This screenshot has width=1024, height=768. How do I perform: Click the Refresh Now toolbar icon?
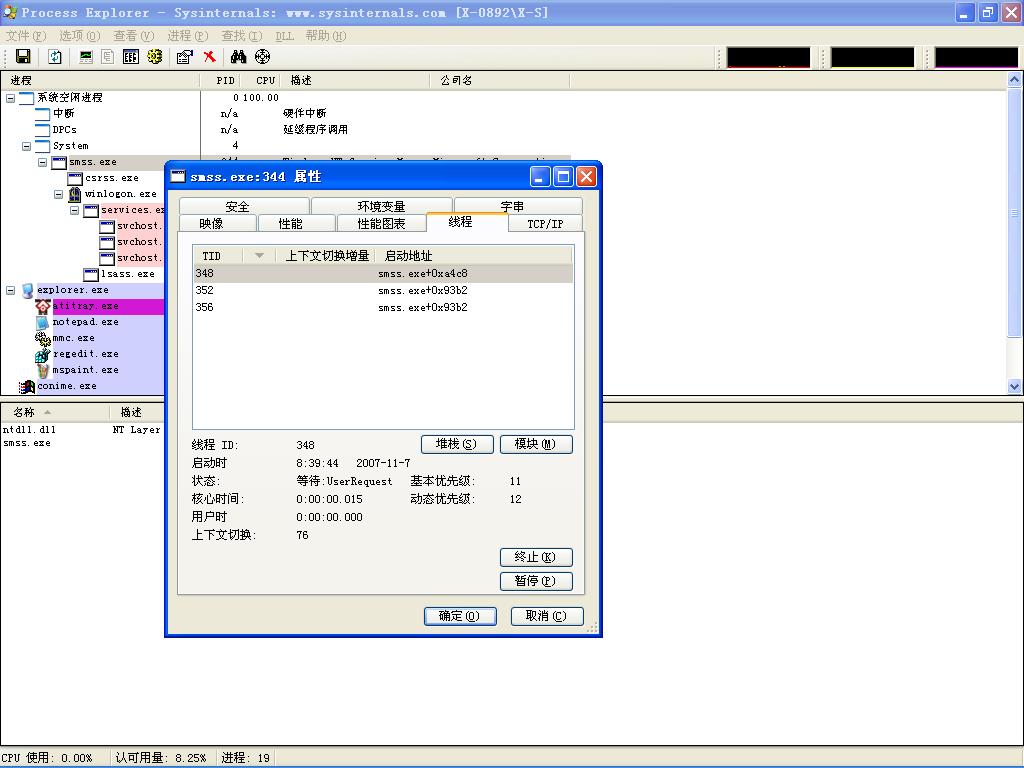pyautogui.click(x=55, y=57)
